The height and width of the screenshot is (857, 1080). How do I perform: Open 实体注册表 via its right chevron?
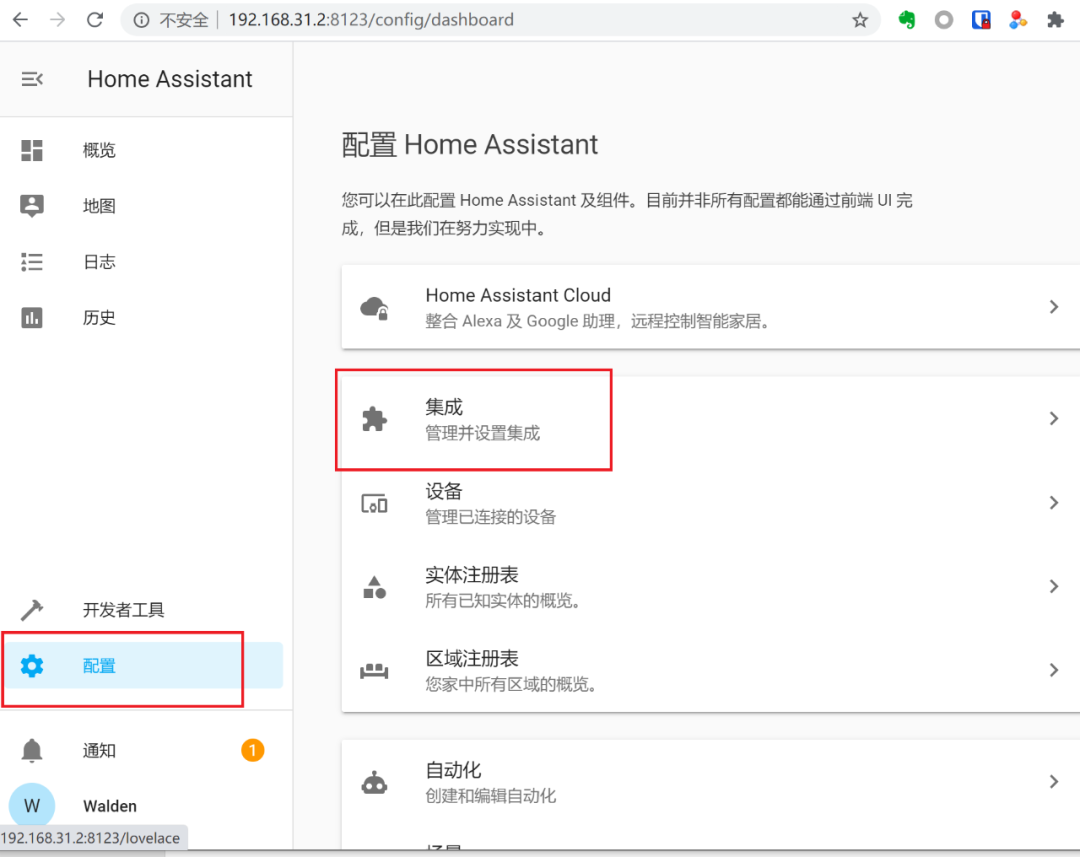pyautogui.click(x=1054, y=586)
